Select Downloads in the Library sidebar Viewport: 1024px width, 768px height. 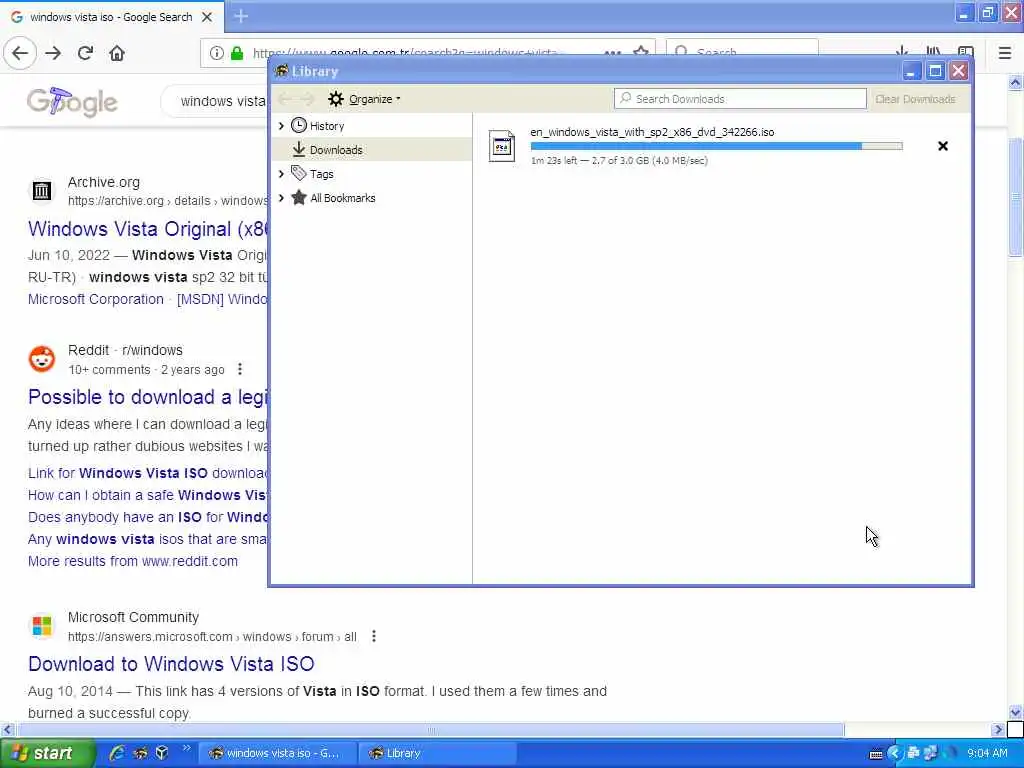point(336,150)
